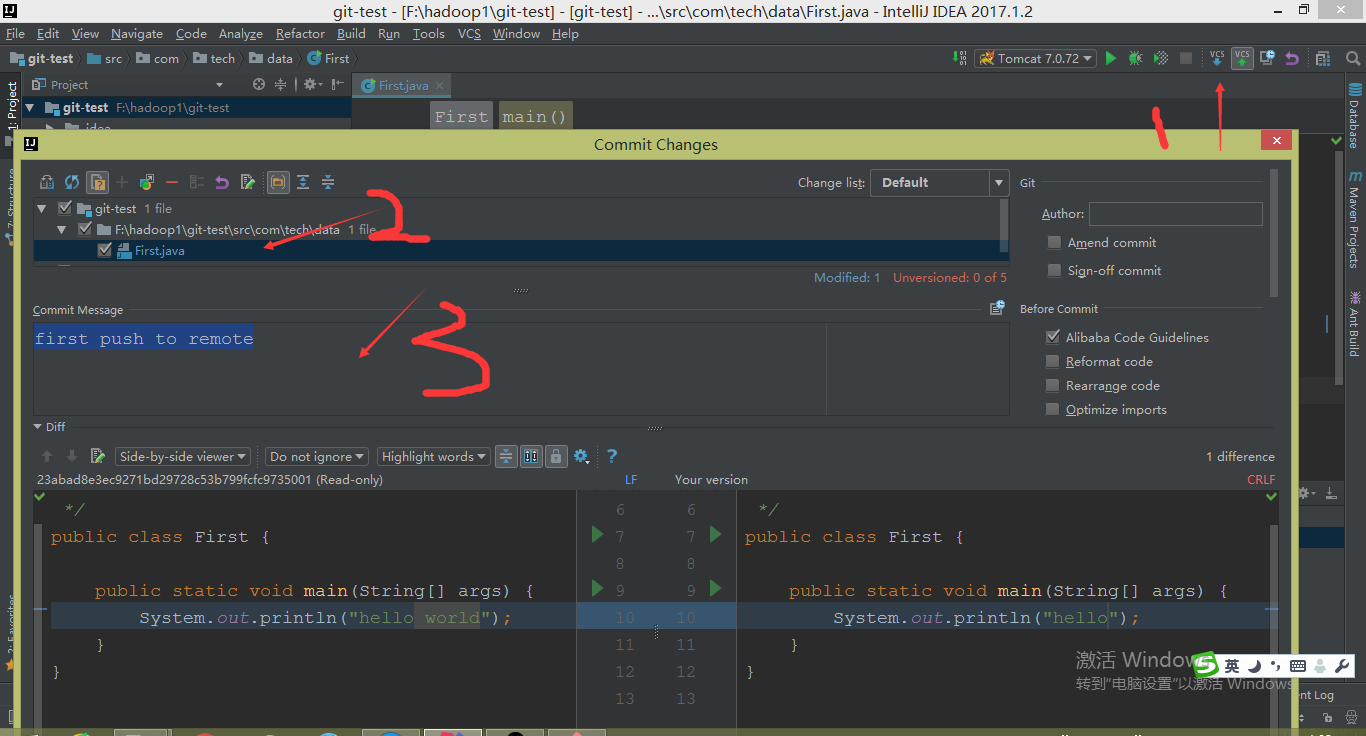The width and height of the screenshot is (1366, 736).
Task: Click Jump to Source icon in Diff toolbar
Action: (x=98, y=456)
